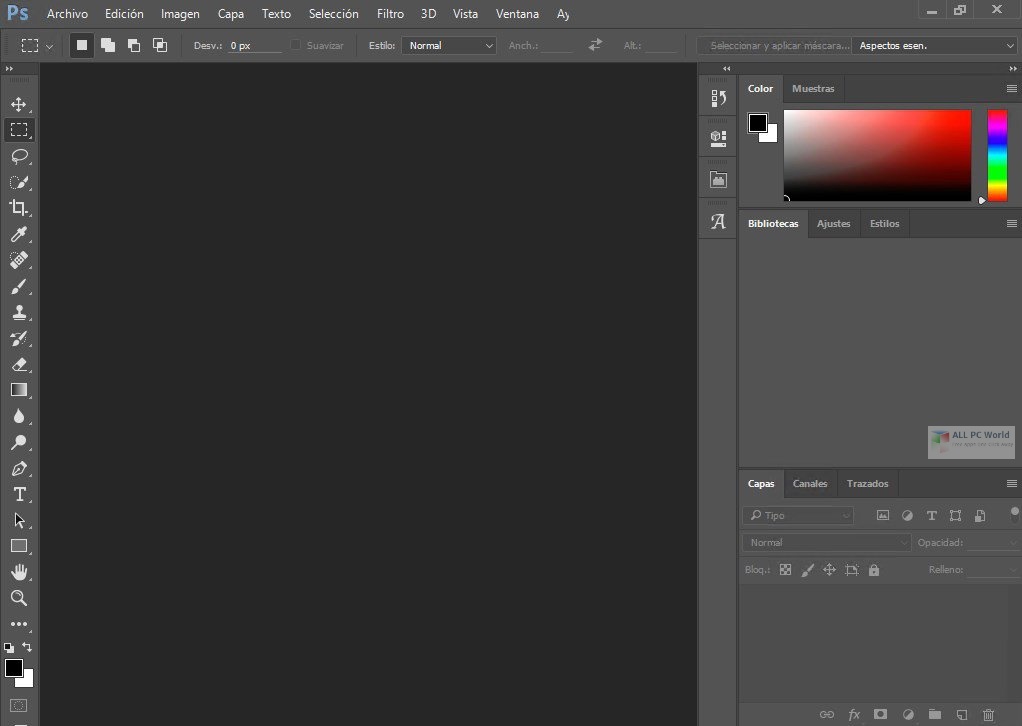Open the Edición menu
The width and height of the screenshot is (1022, 726).
[124, 14]
